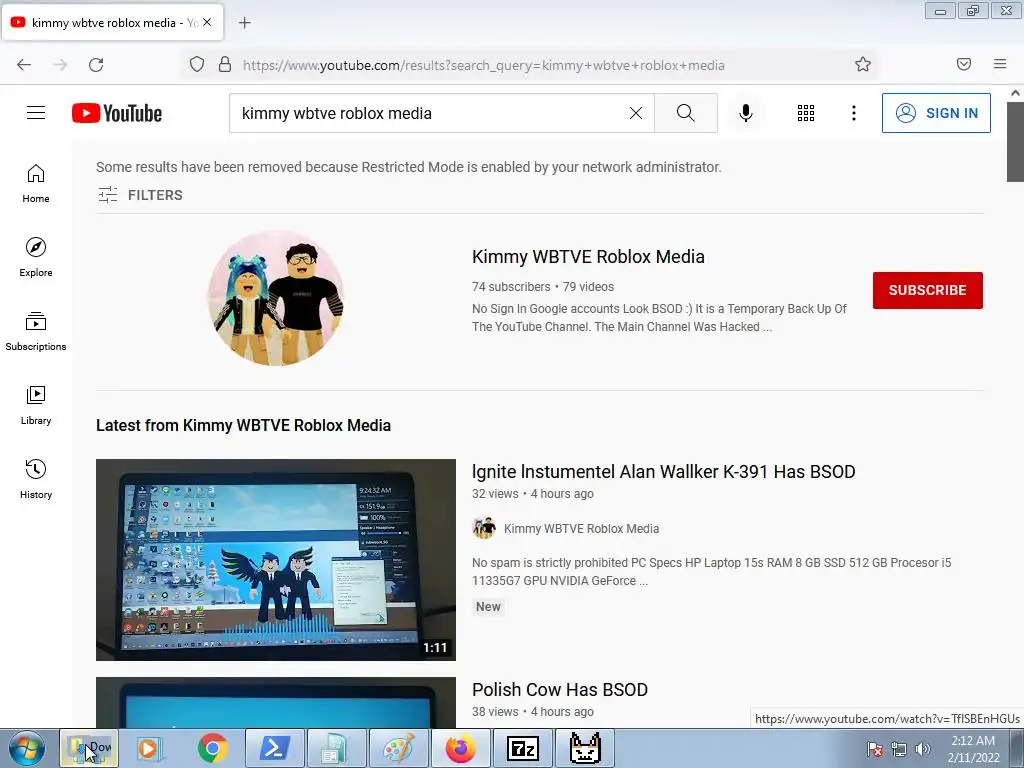Reload the page in Firefox
The image size is (1024, 768).
pos(96,65)
